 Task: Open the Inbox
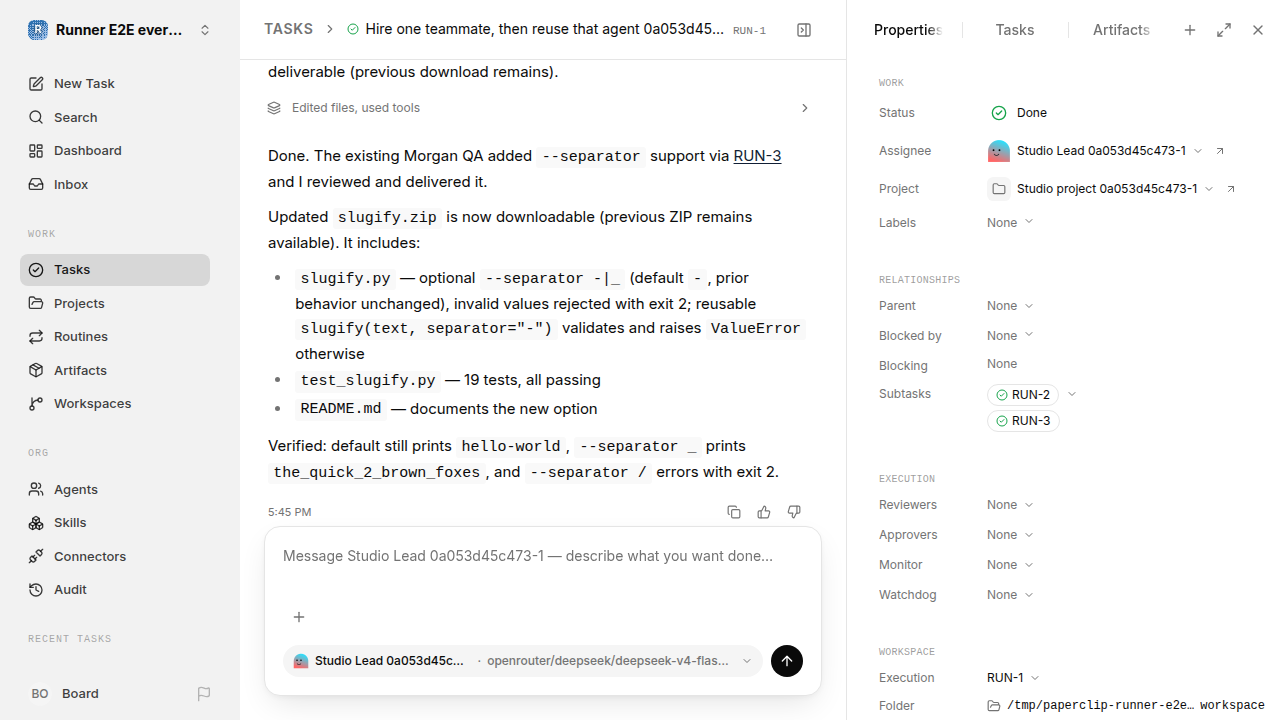(x=115, y=185)
